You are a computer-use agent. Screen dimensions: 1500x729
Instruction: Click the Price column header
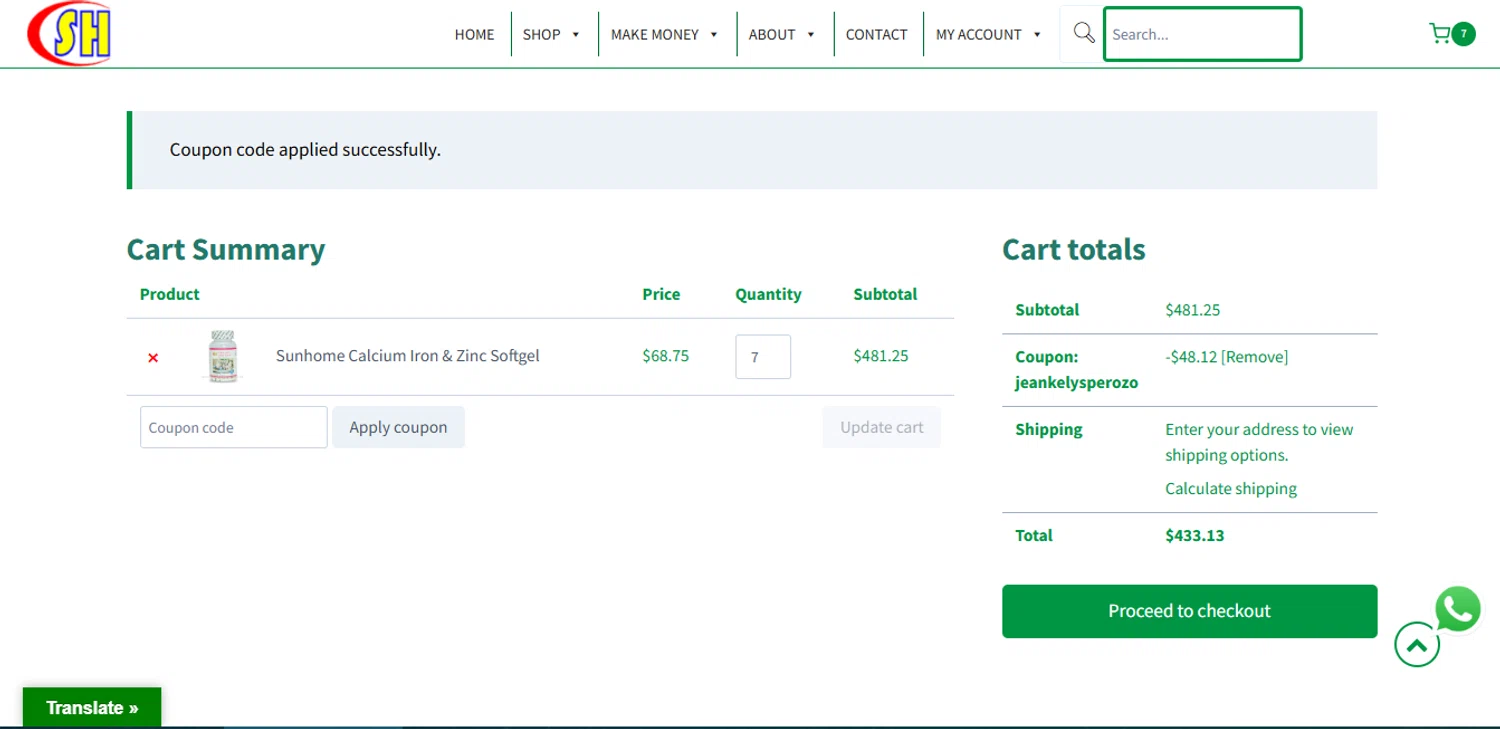click(661, 294)
